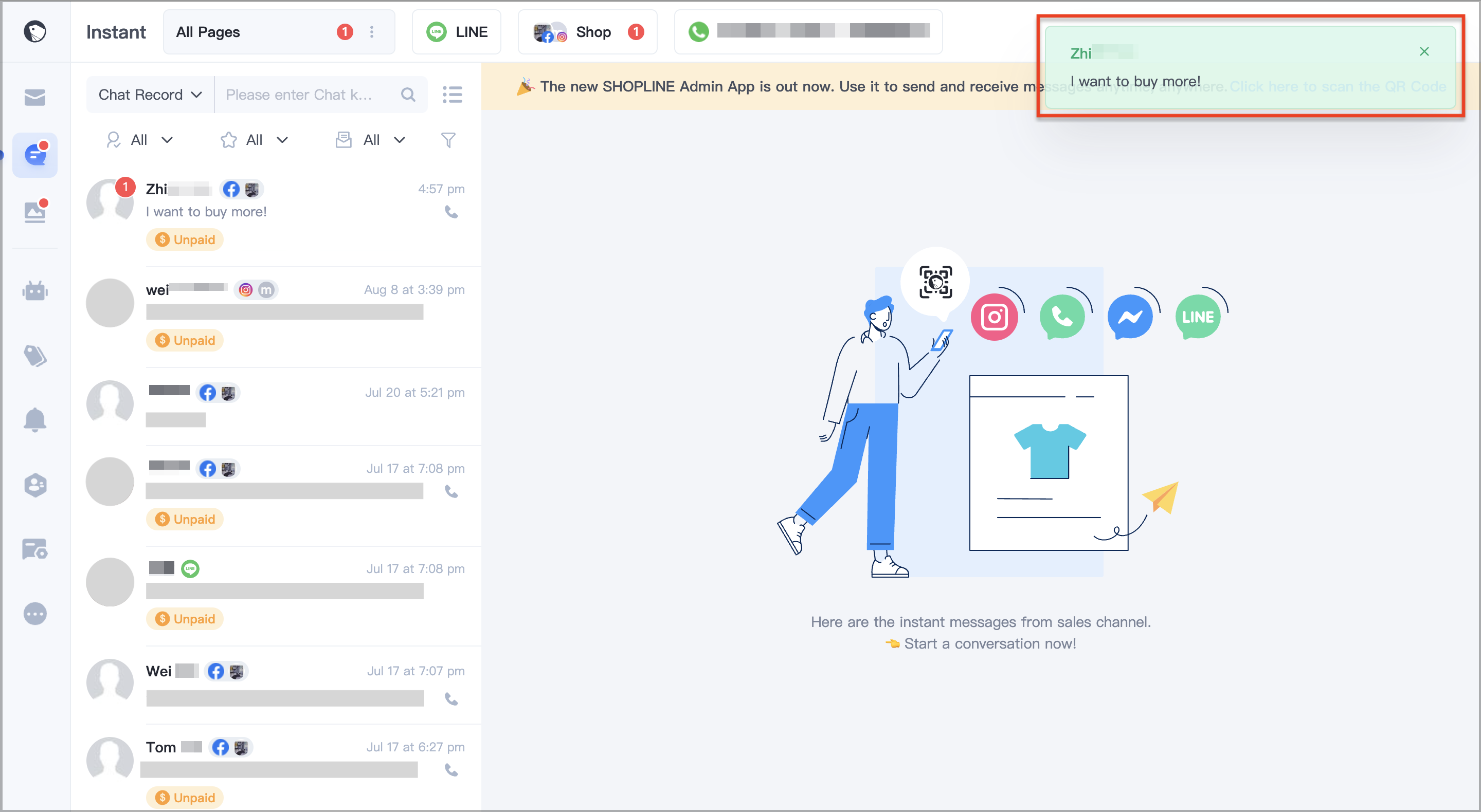This screenshot has height=812, width=1481.
Task: Click the list view icon beside search
Action: pyautogui.click(x=453, y=95)
